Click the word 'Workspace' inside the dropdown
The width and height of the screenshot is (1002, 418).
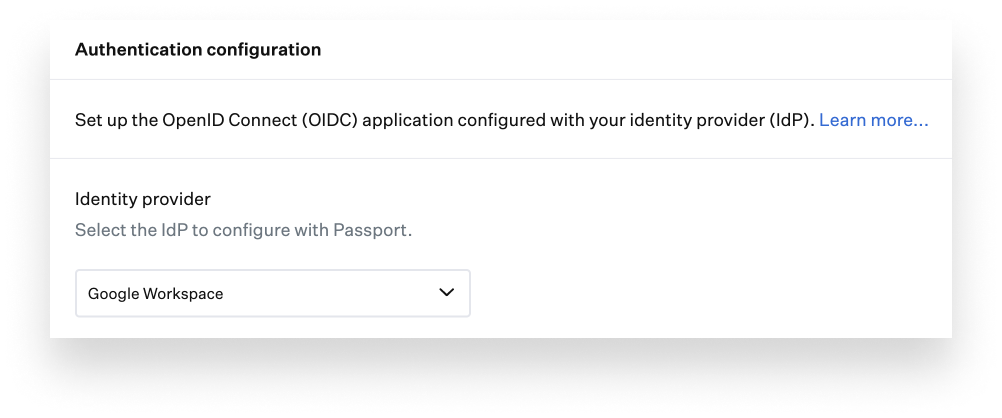click(183, 294)
